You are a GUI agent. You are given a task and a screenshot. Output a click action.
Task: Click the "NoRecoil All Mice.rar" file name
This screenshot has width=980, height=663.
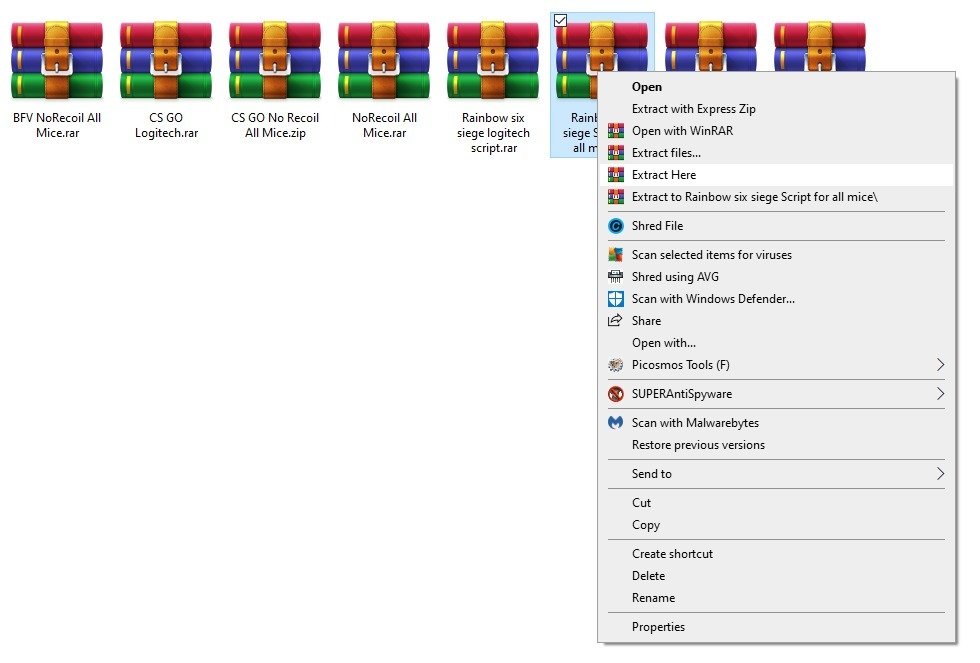[384, 125]
